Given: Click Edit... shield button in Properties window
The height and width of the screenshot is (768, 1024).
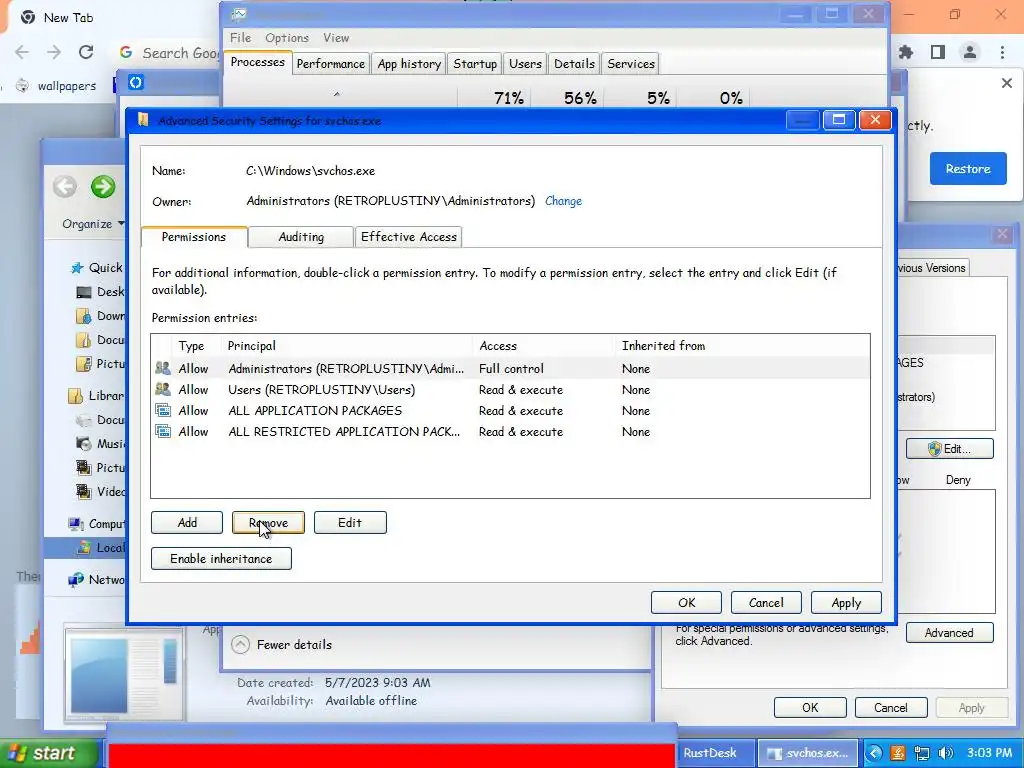Looking at the screenshot, I should 950,449.
